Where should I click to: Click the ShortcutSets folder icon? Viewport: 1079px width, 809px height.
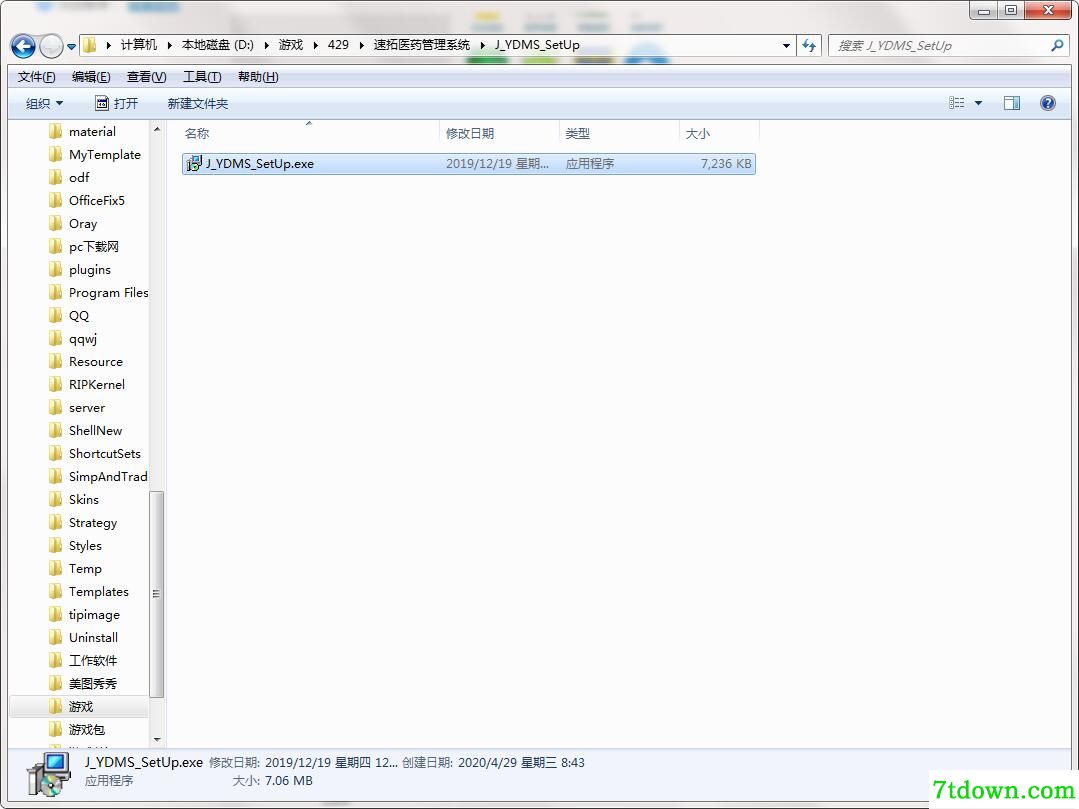coord(56,454)
